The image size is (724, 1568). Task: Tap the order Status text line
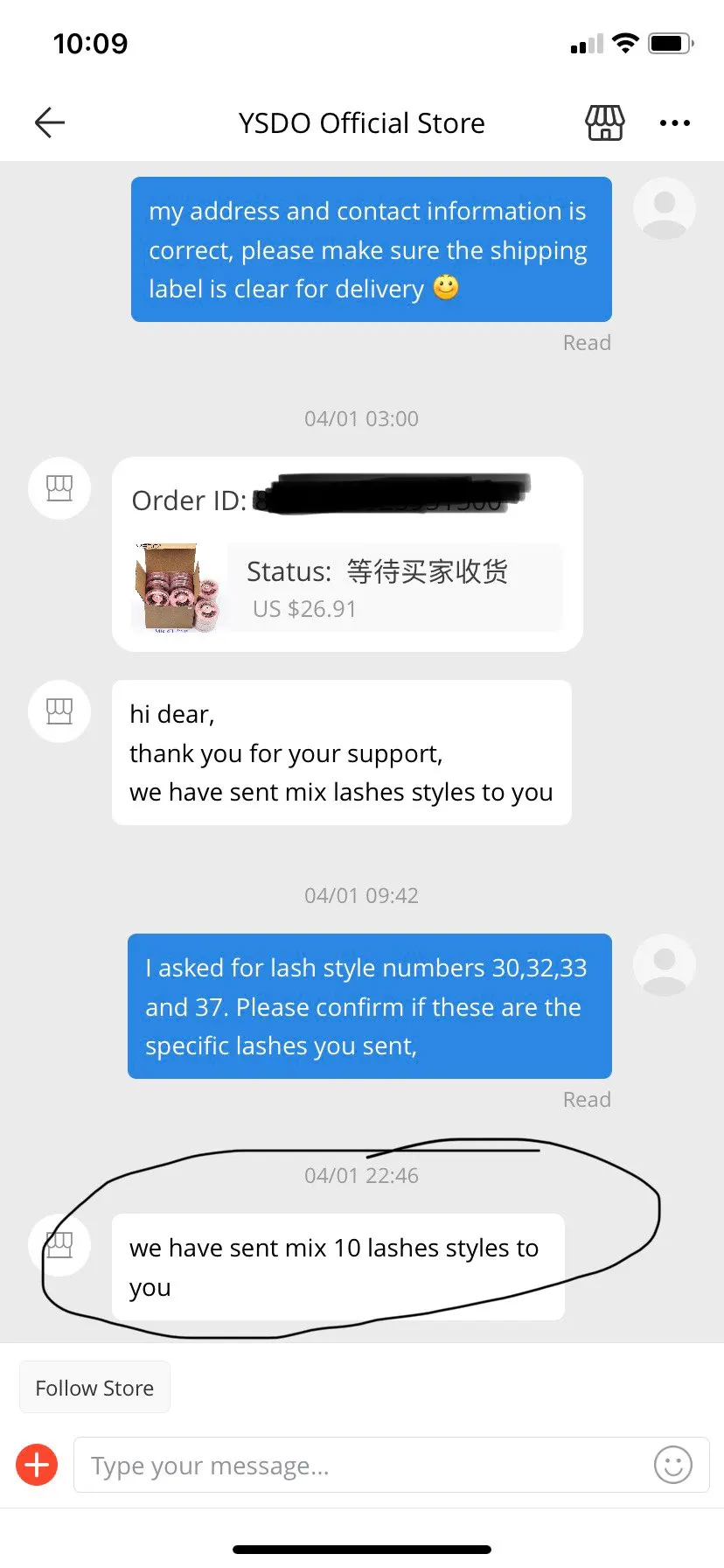(377, 571)
